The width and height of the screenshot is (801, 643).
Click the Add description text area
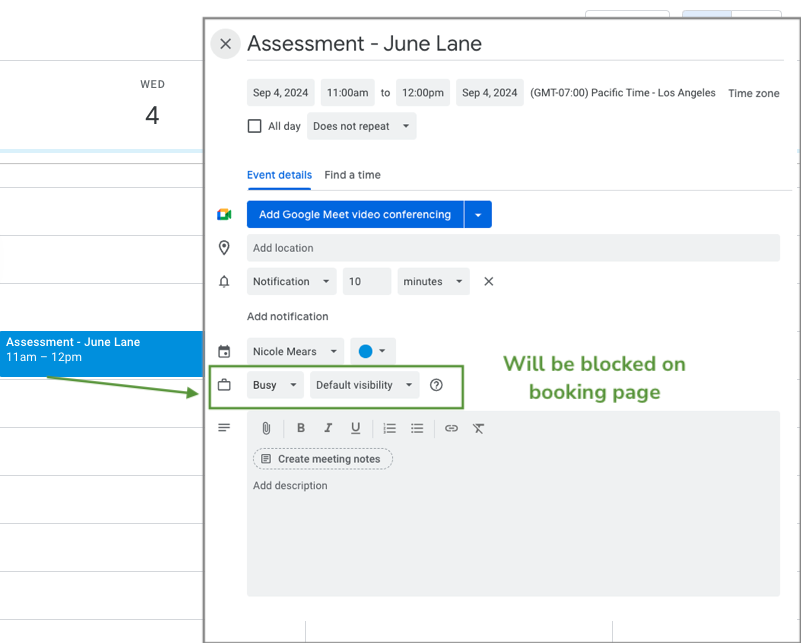click(513, 536)
